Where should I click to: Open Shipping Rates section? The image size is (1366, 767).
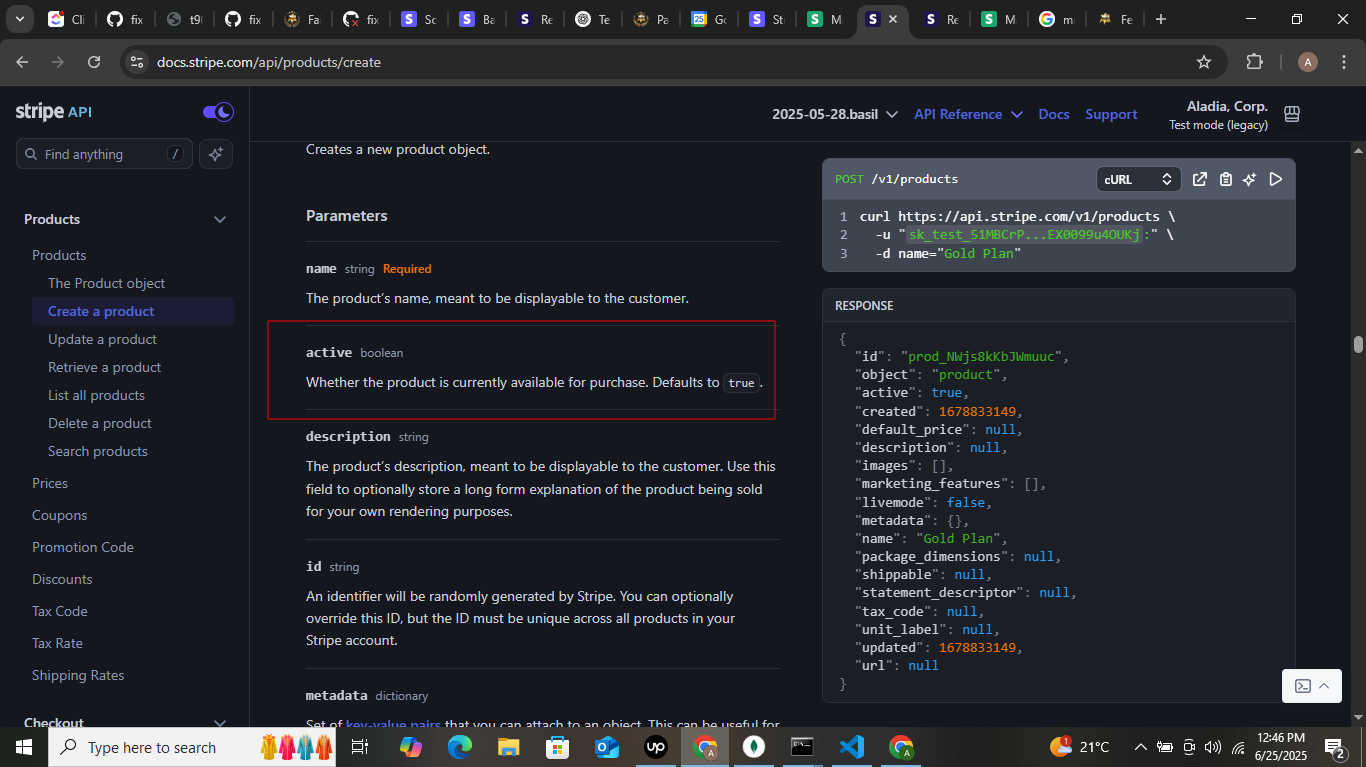click(78, 675)
